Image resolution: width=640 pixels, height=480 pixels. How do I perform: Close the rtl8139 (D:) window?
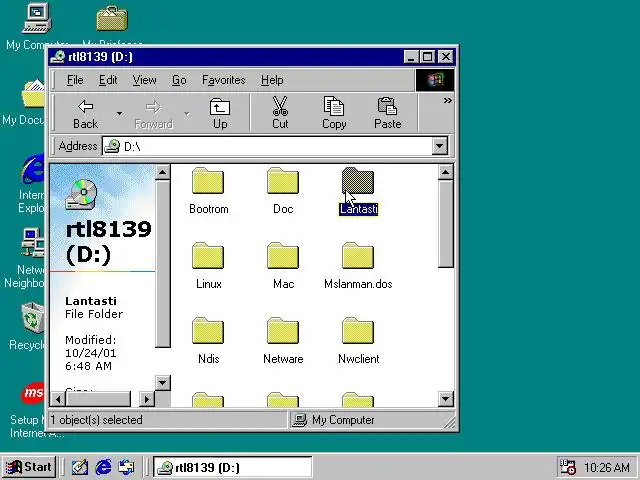446,57
